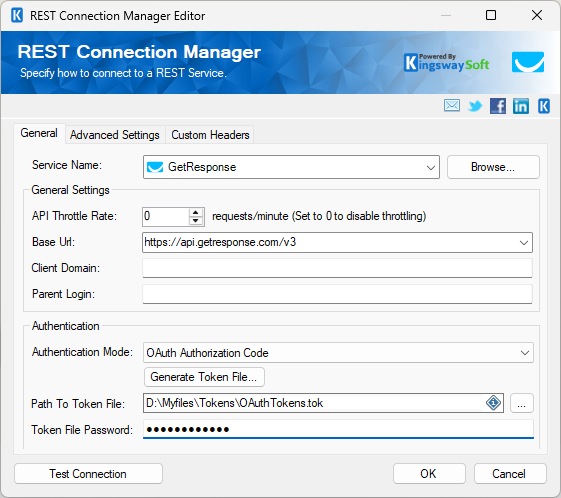Click the KingswaySoft logo in banner
Screen dimensions: 561x498
(446, 63)
